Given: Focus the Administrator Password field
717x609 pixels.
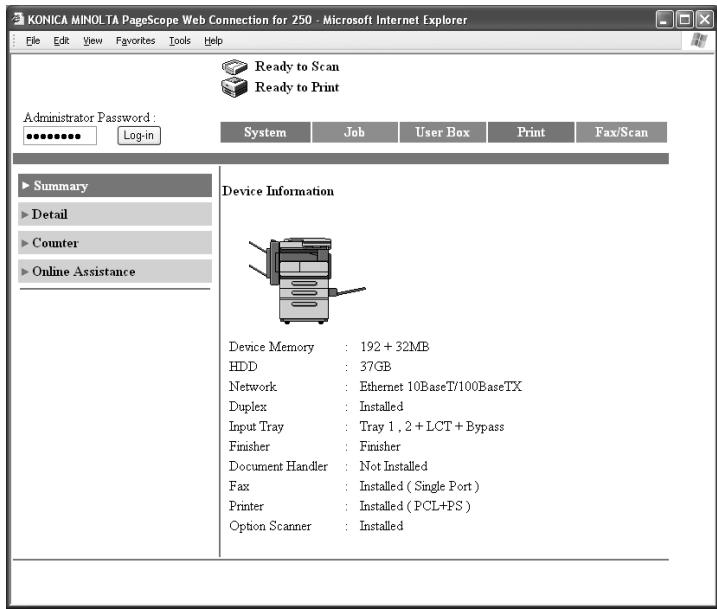Looking at the screenshot, I should point(60,136).
